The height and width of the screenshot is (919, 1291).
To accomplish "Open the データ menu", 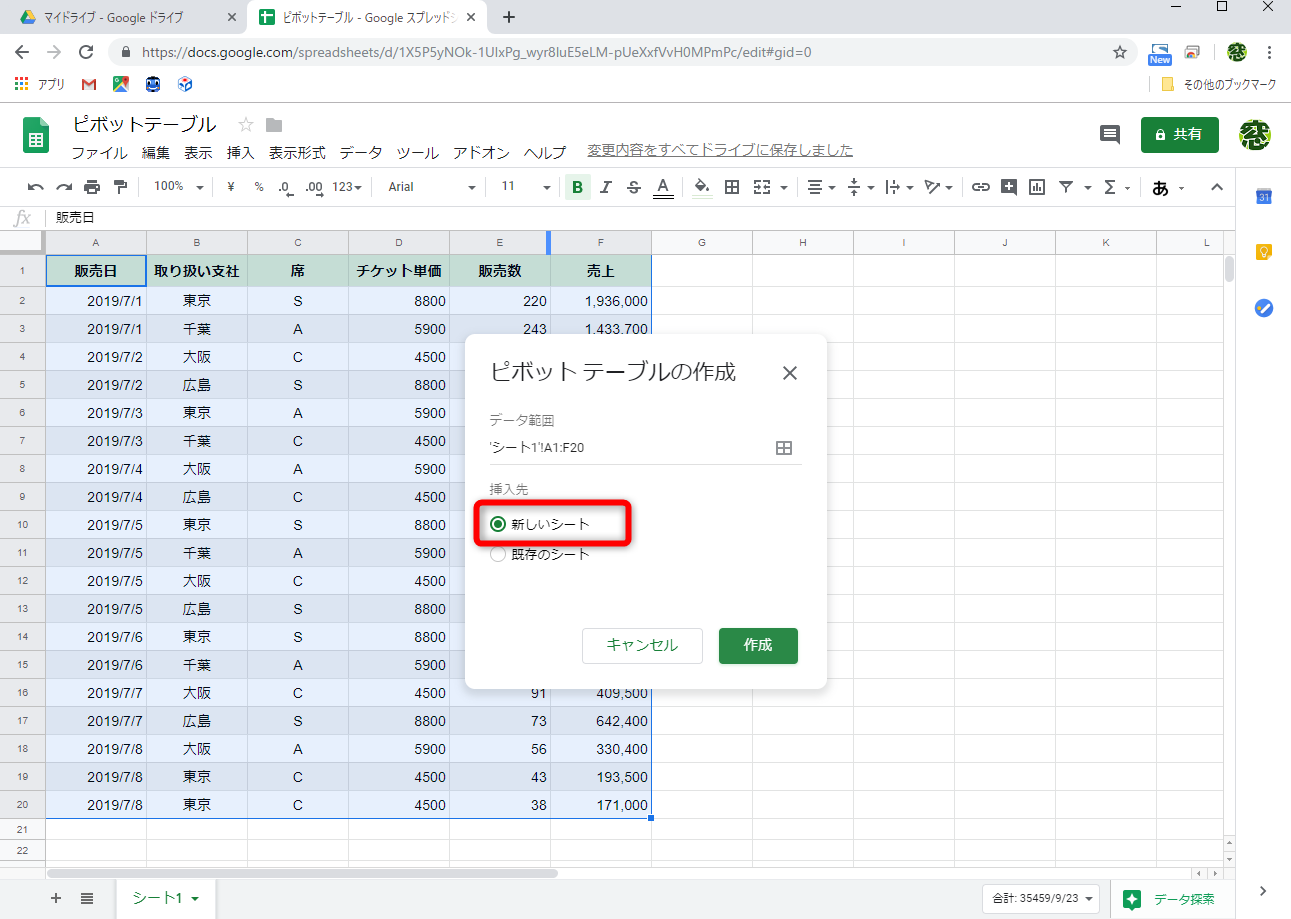I will [x=361, y=153].
